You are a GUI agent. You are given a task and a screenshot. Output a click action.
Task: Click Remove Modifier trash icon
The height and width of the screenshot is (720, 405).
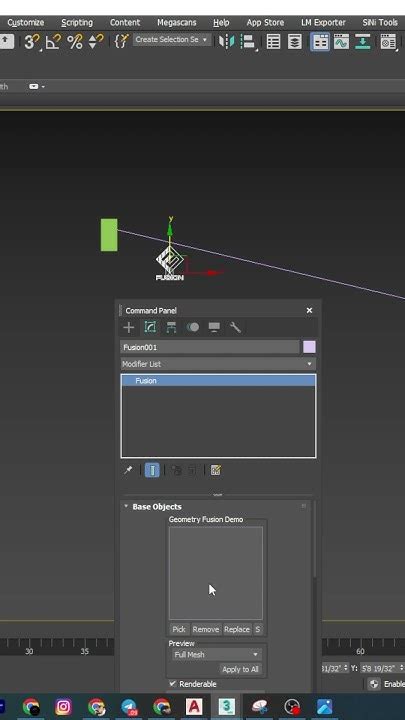192,470
